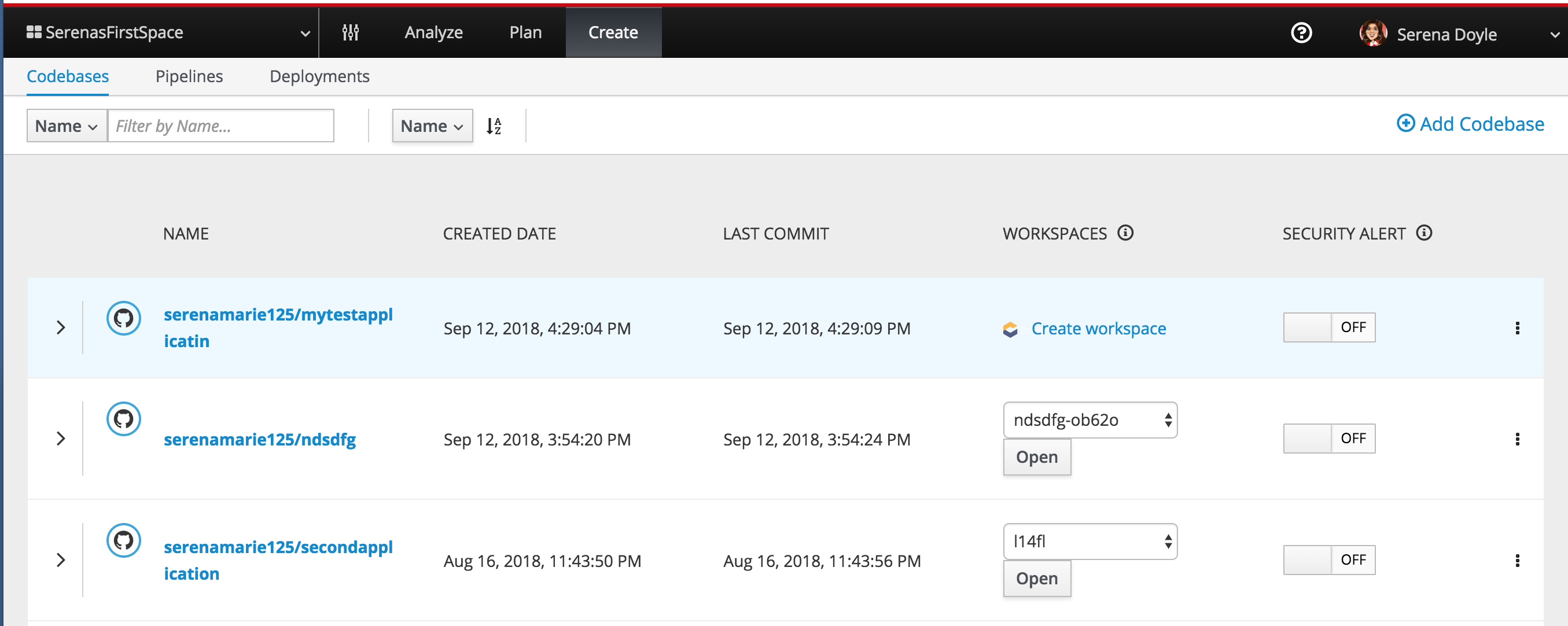Click inside the Filter by Name field
This screenshot has height=626, width=1568.
(x=220, y=126)
